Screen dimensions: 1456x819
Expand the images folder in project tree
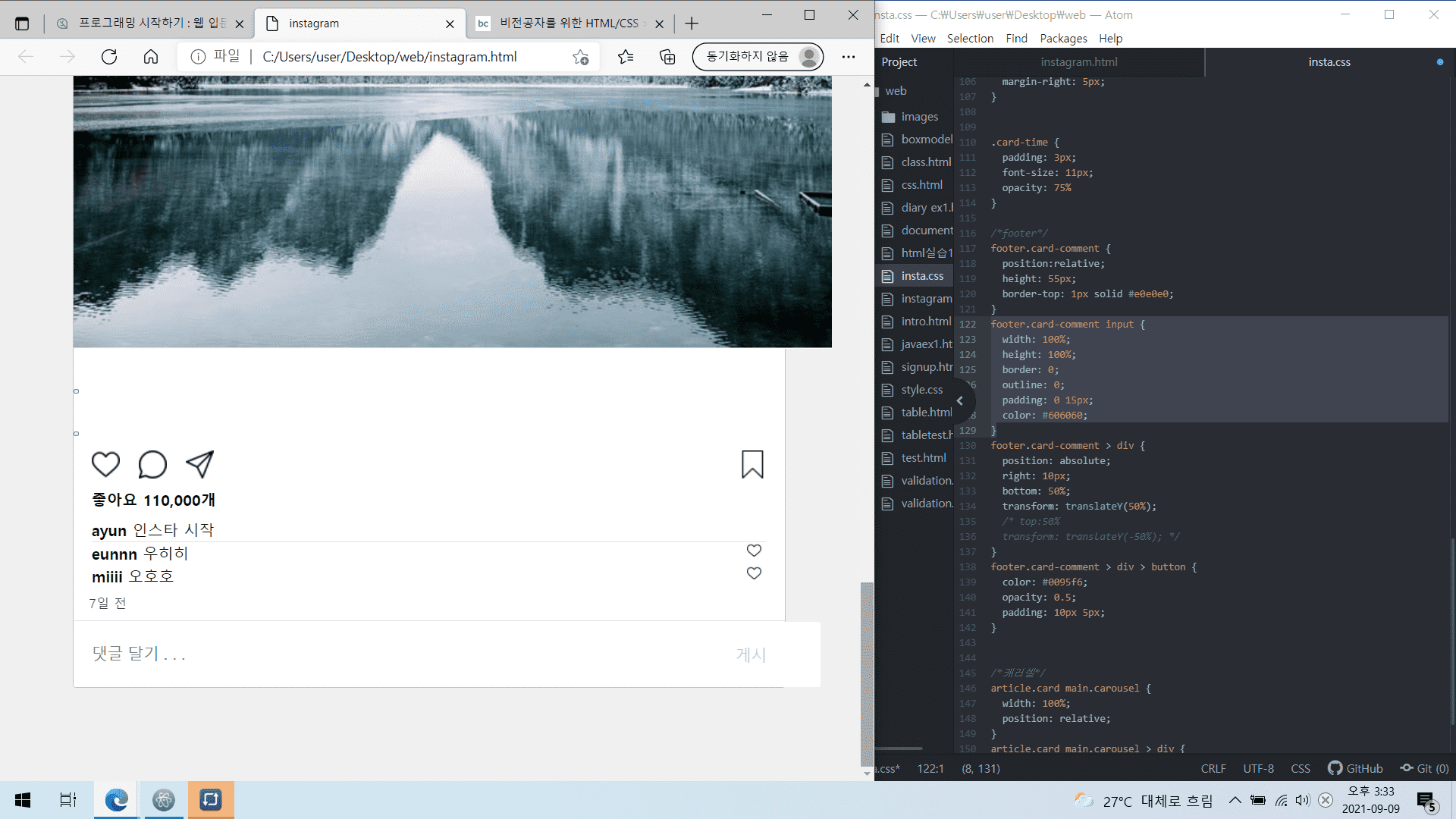pos(919,117)
